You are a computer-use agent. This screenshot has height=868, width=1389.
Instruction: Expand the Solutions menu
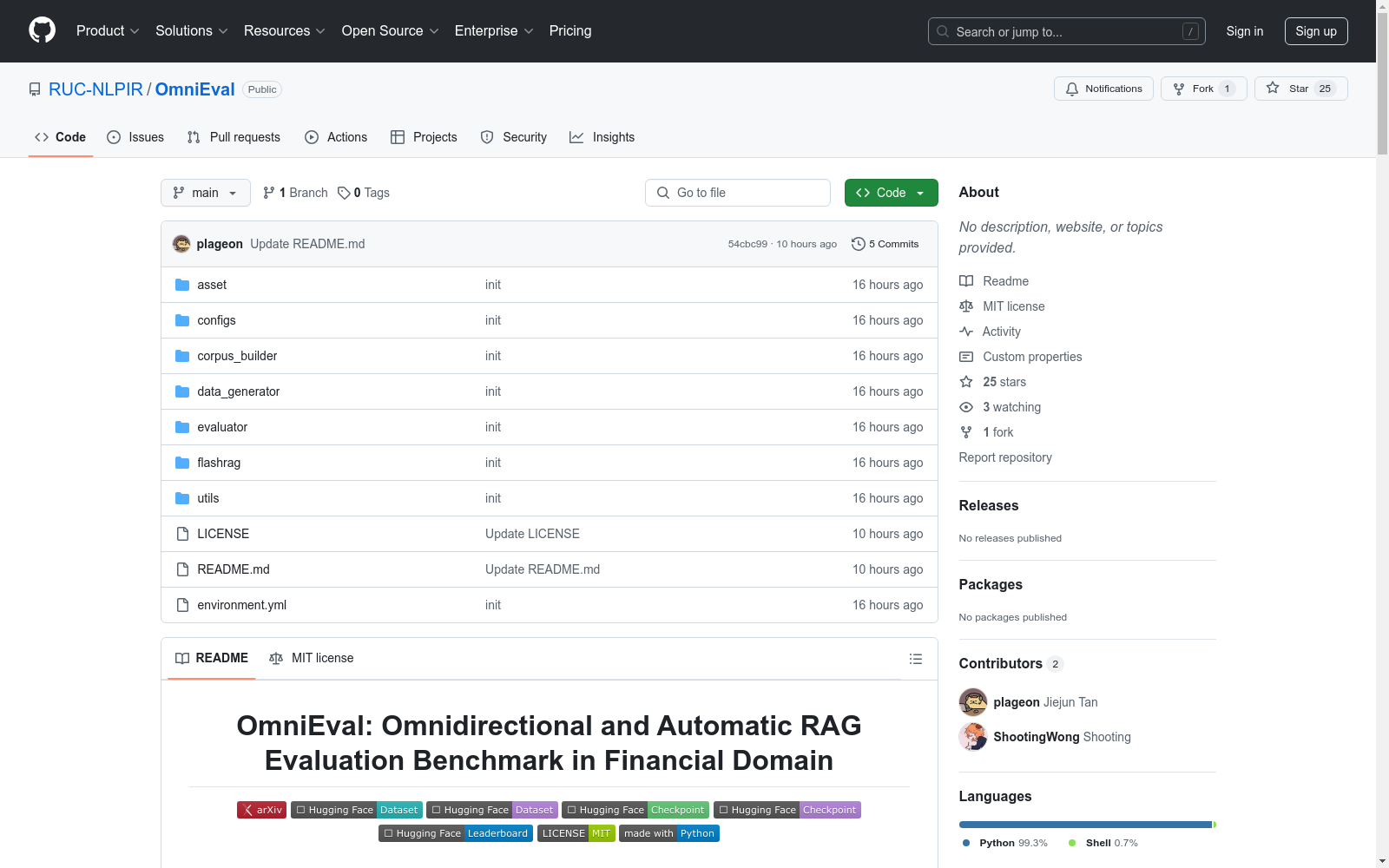tap(192, 31)
